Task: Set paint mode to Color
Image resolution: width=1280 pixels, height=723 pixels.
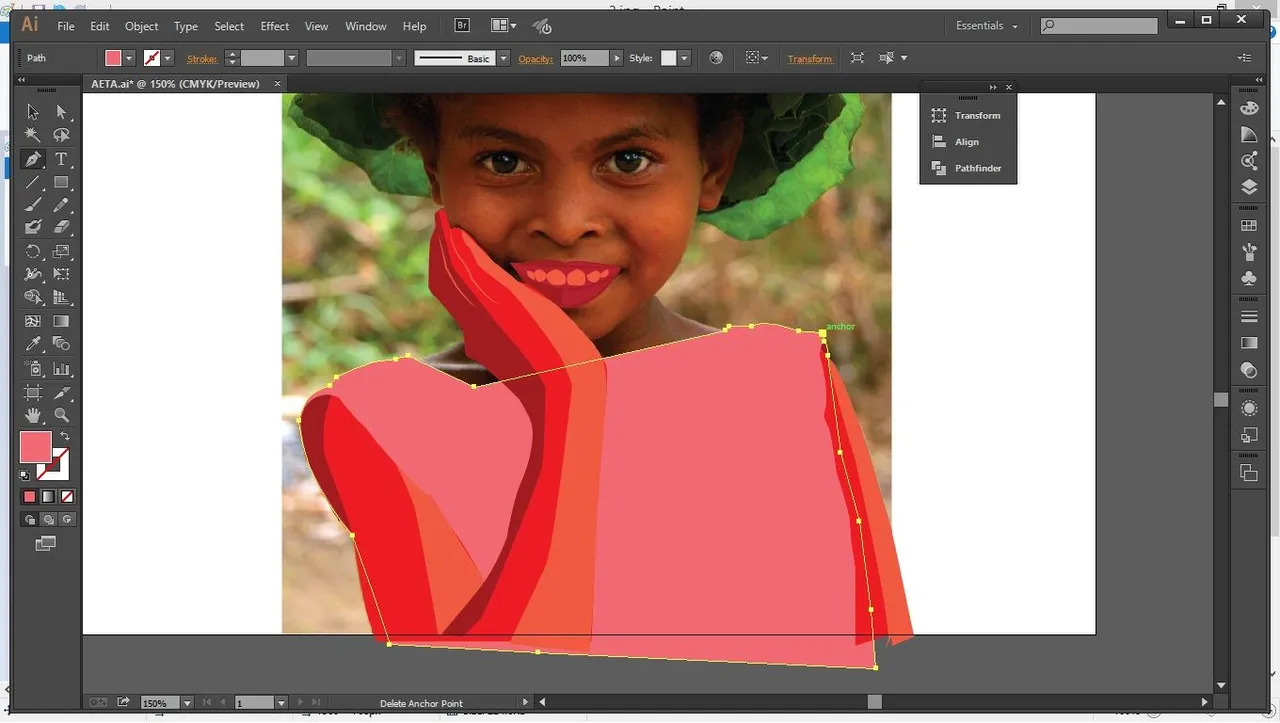Action: point(30,497)
